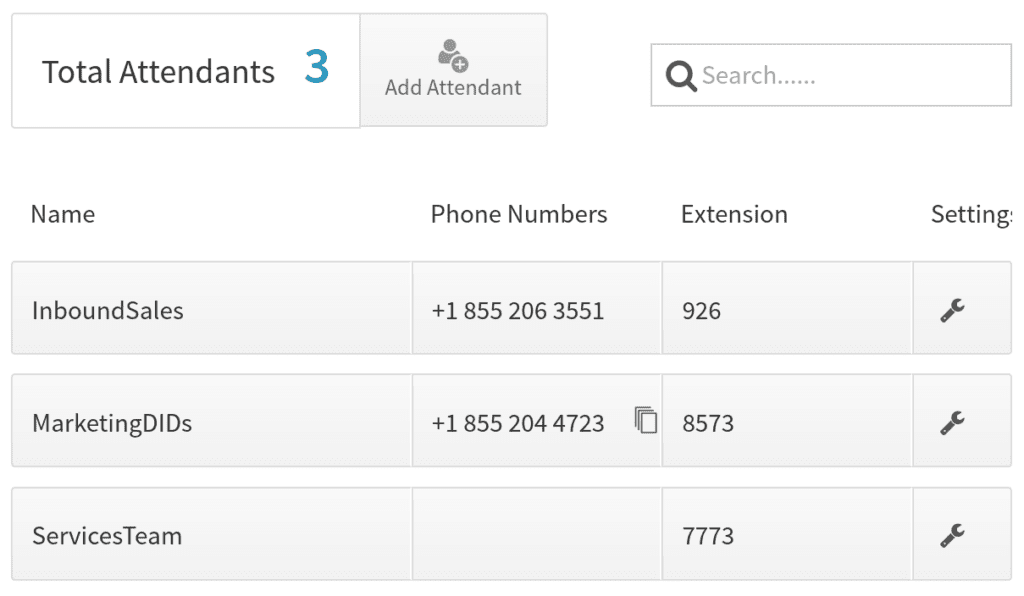Image resolution: width=1024 pixels, height=596 pixels.
Task: Click the Settings column header
Action: (x=970, y=214)
